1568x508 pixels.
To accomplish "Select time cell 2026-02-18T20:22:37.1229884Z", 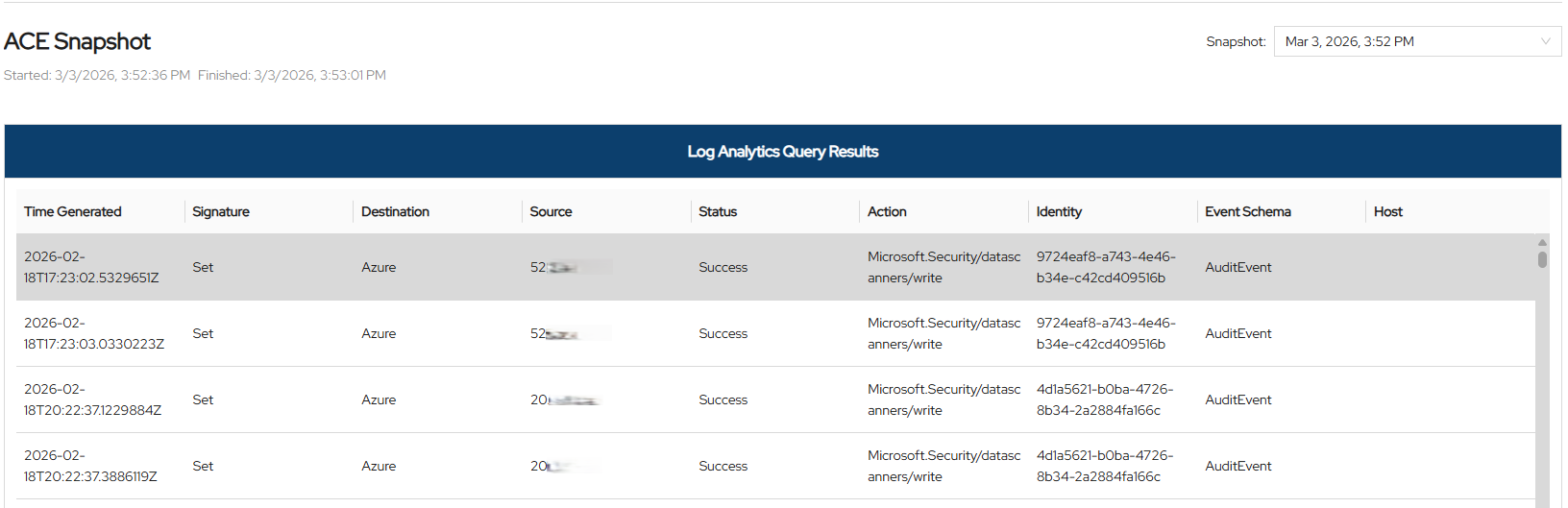I will pos(92,399).
